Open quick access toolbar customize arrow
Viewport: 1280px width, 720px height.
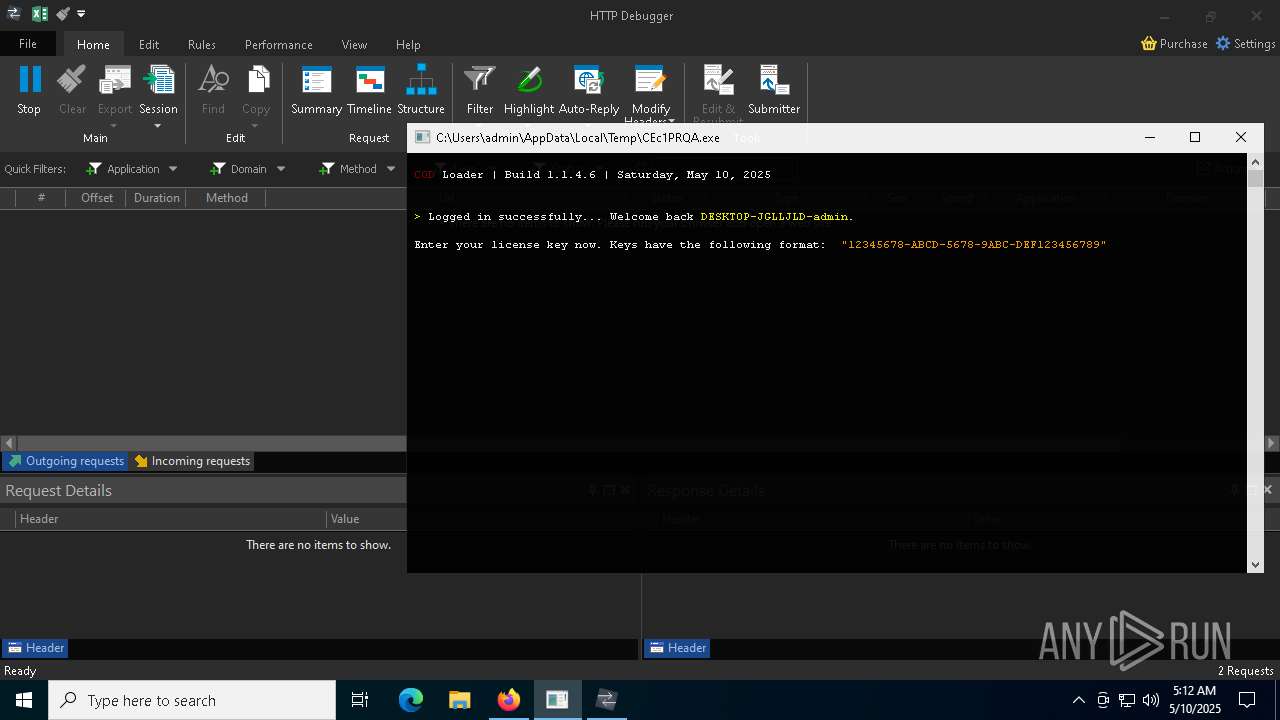click(81, 14)
